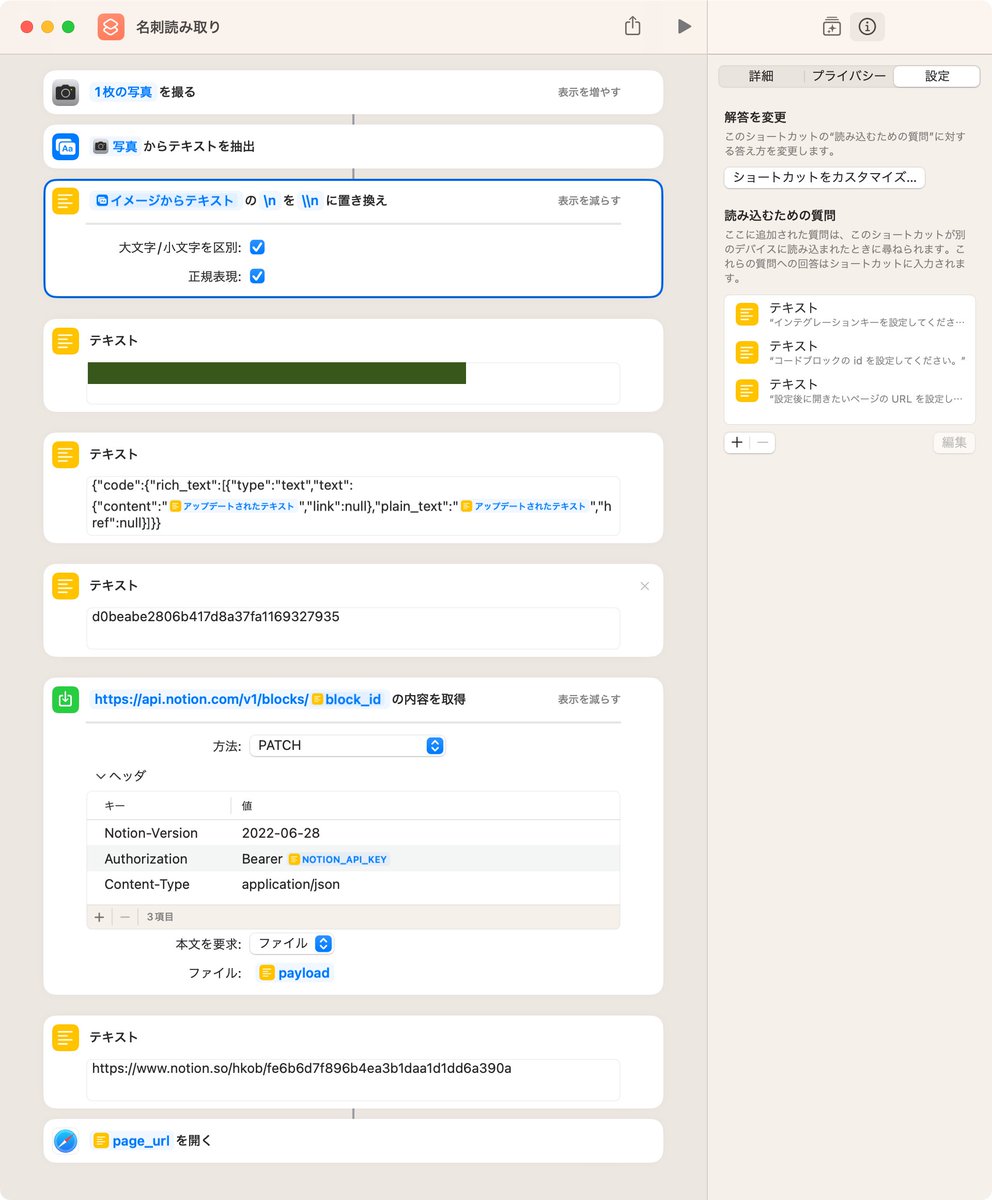Click the extract-text-from-image action icon

coord(66,146)
